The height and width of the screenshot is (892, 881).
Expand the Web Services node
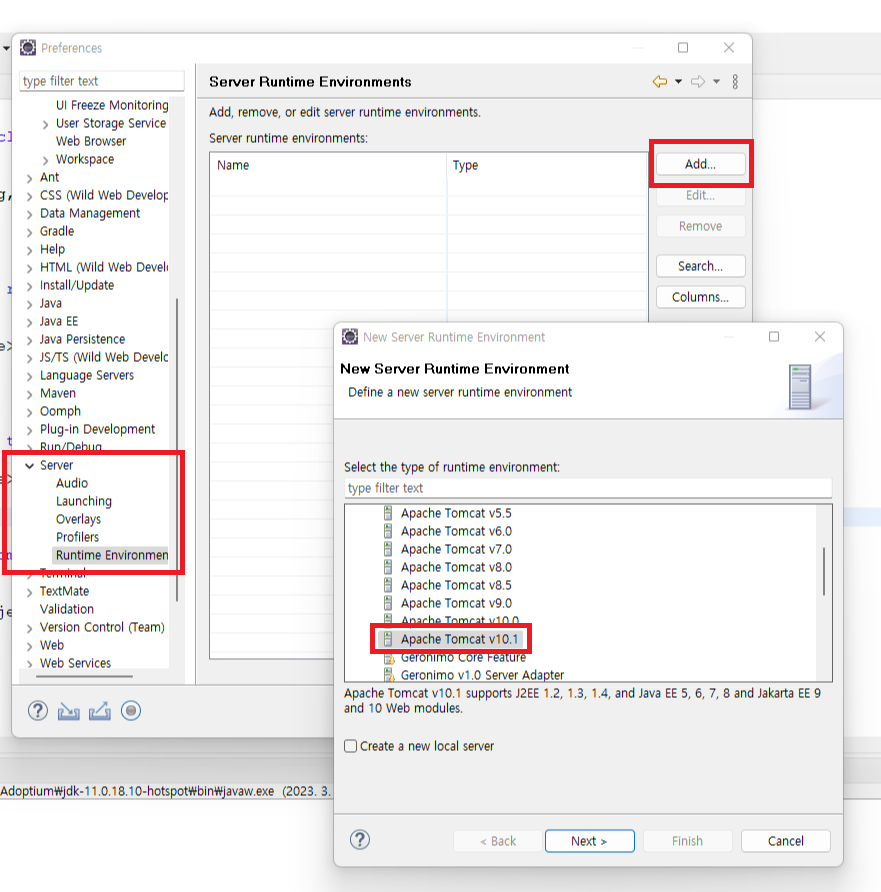(30, 664)
